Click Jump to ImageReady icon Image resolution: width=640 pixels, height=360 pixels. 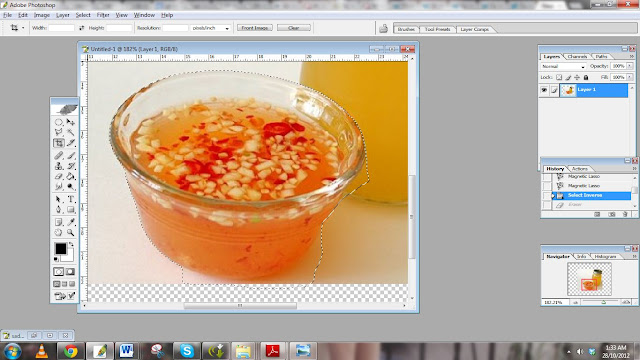click(64, 296)
